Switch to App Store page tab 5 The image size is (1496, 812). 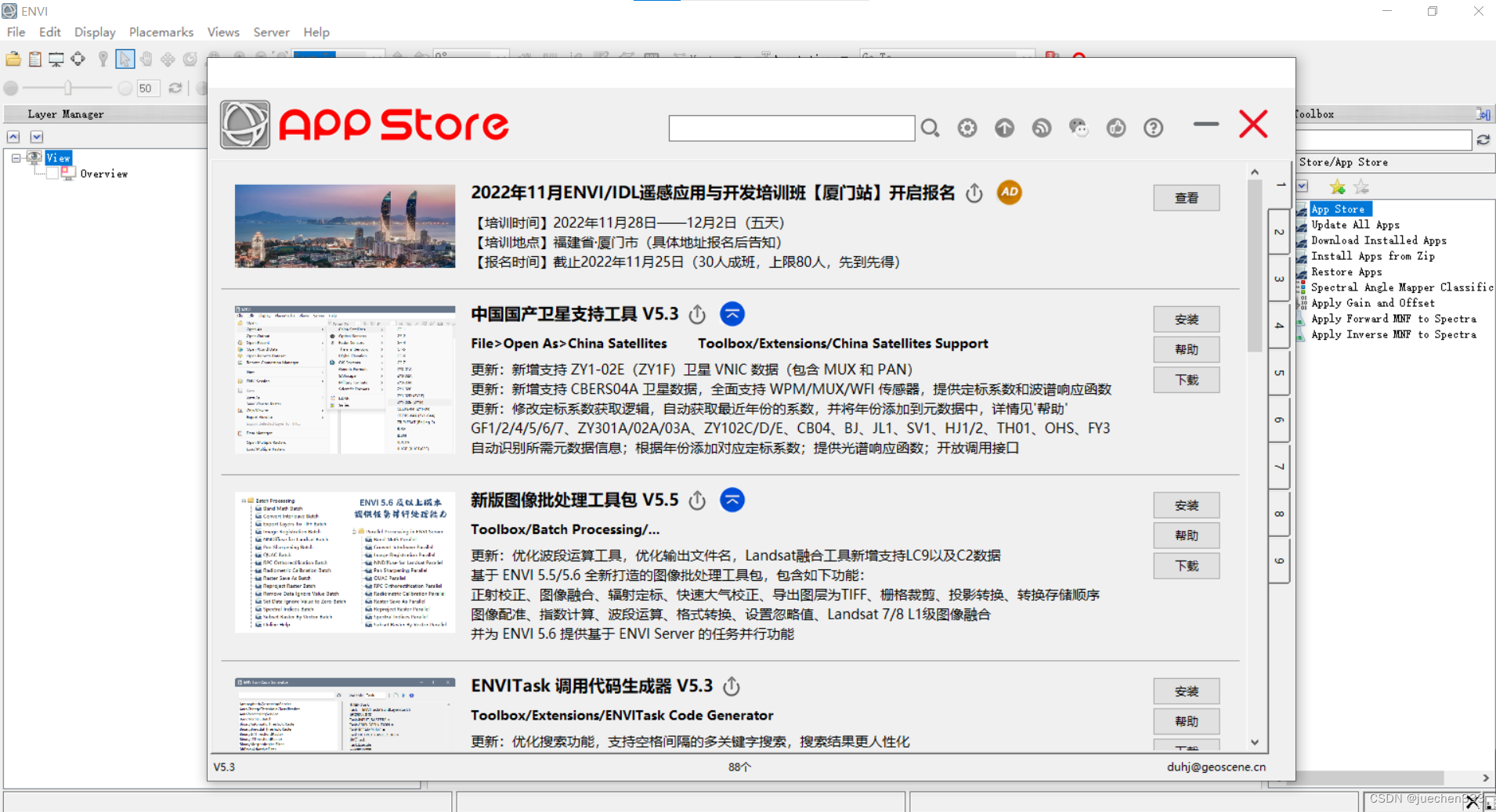pyautogui.click(x=1279, y=373)
